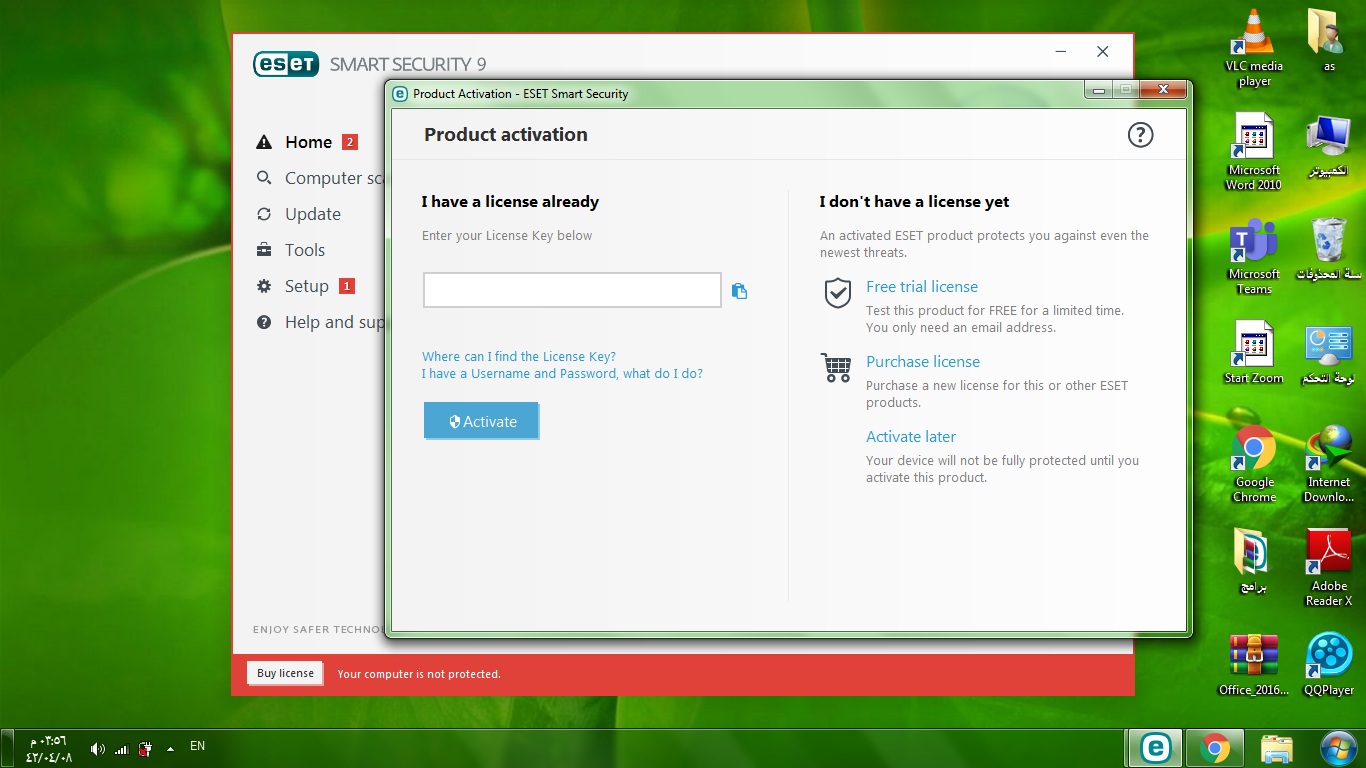Open Microsoft Word 2010 desktop shortcut
Viewport: 1366px width, 768px height.
tap(1254, 151)
